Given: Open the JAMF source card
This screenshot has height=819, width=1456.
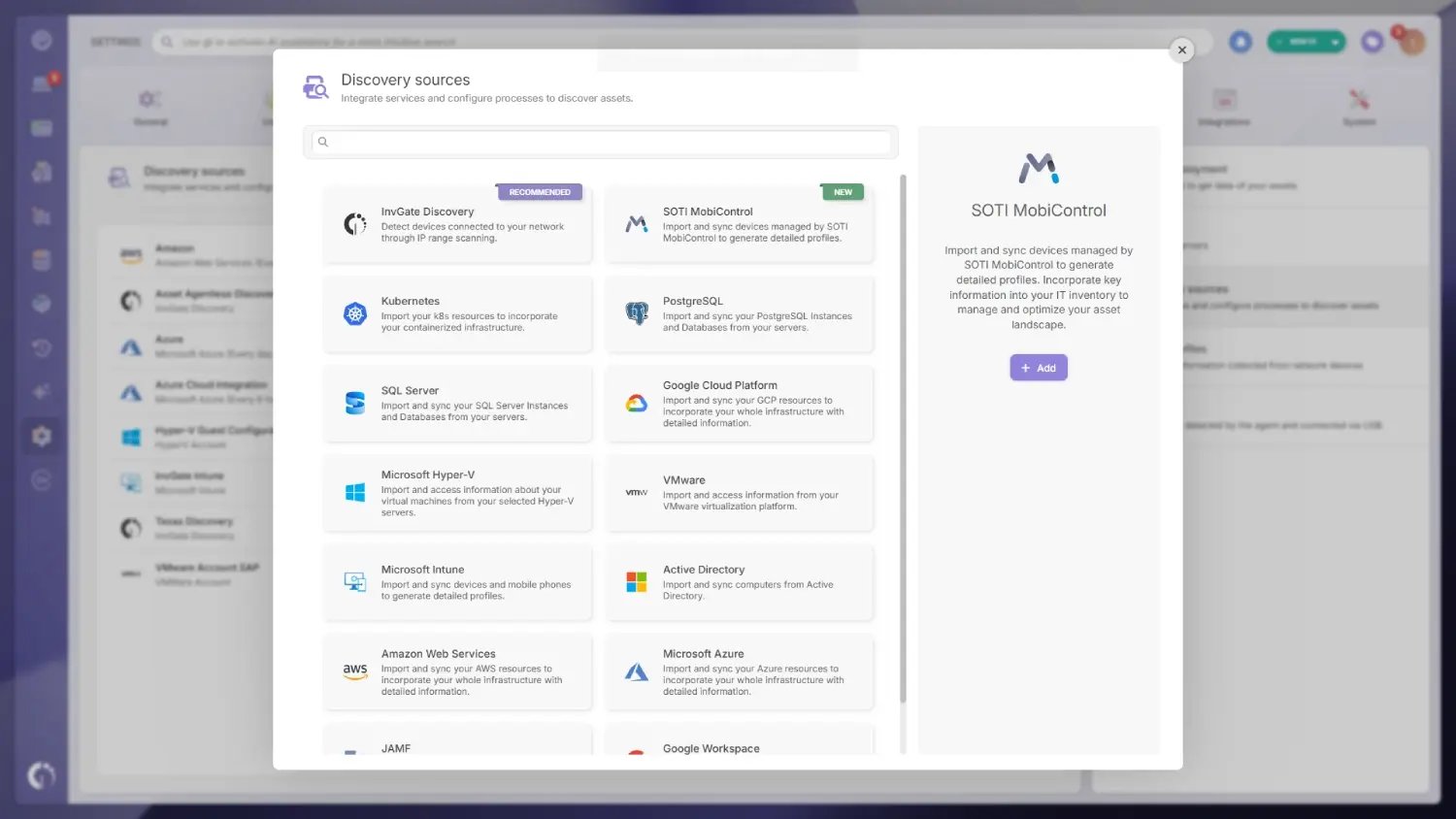Looking at the screenshot, I should point(457,739).
